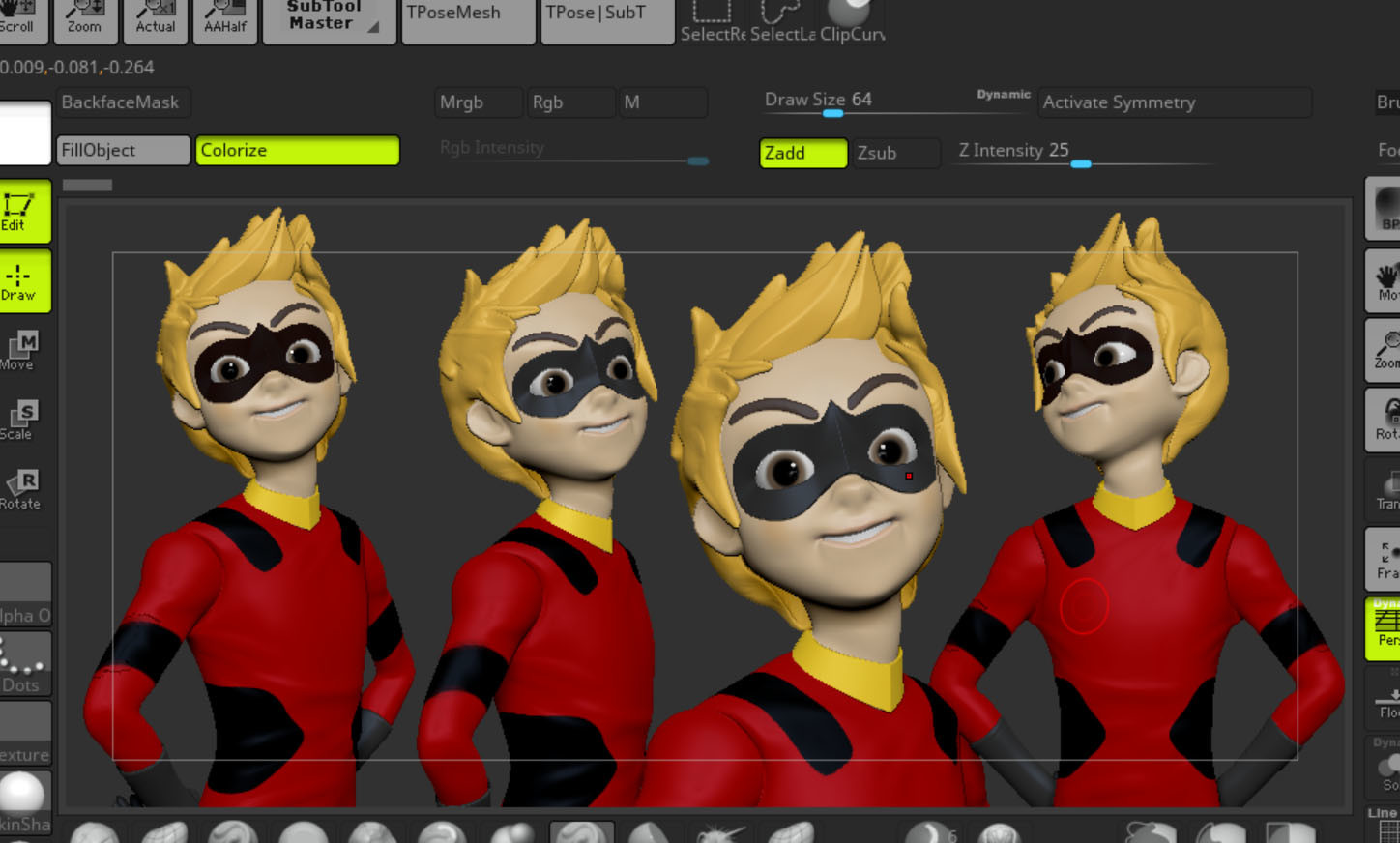Click the AAHalf document size button
The height and width of the screenshot is (843, 1400).
click(225, 19)
